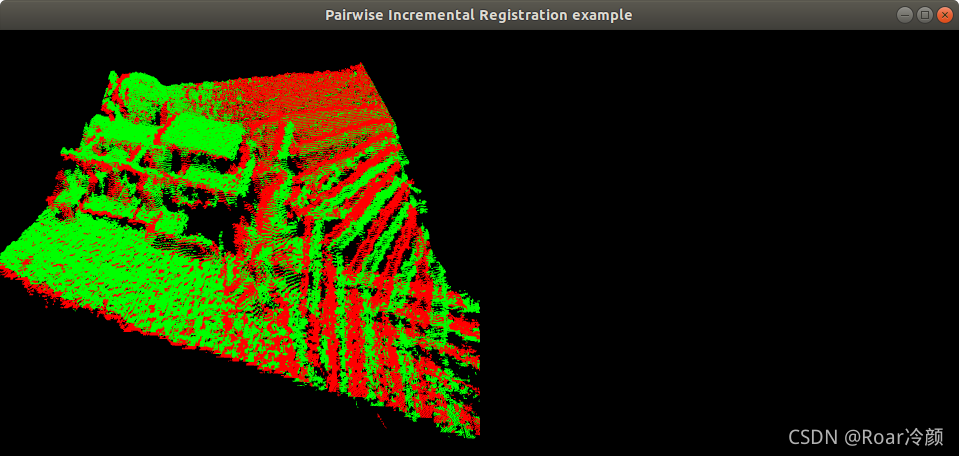
Task: Minimize the Pairwise Incremental Registration window
Action: pyautogui.click(x=905, y=15)
